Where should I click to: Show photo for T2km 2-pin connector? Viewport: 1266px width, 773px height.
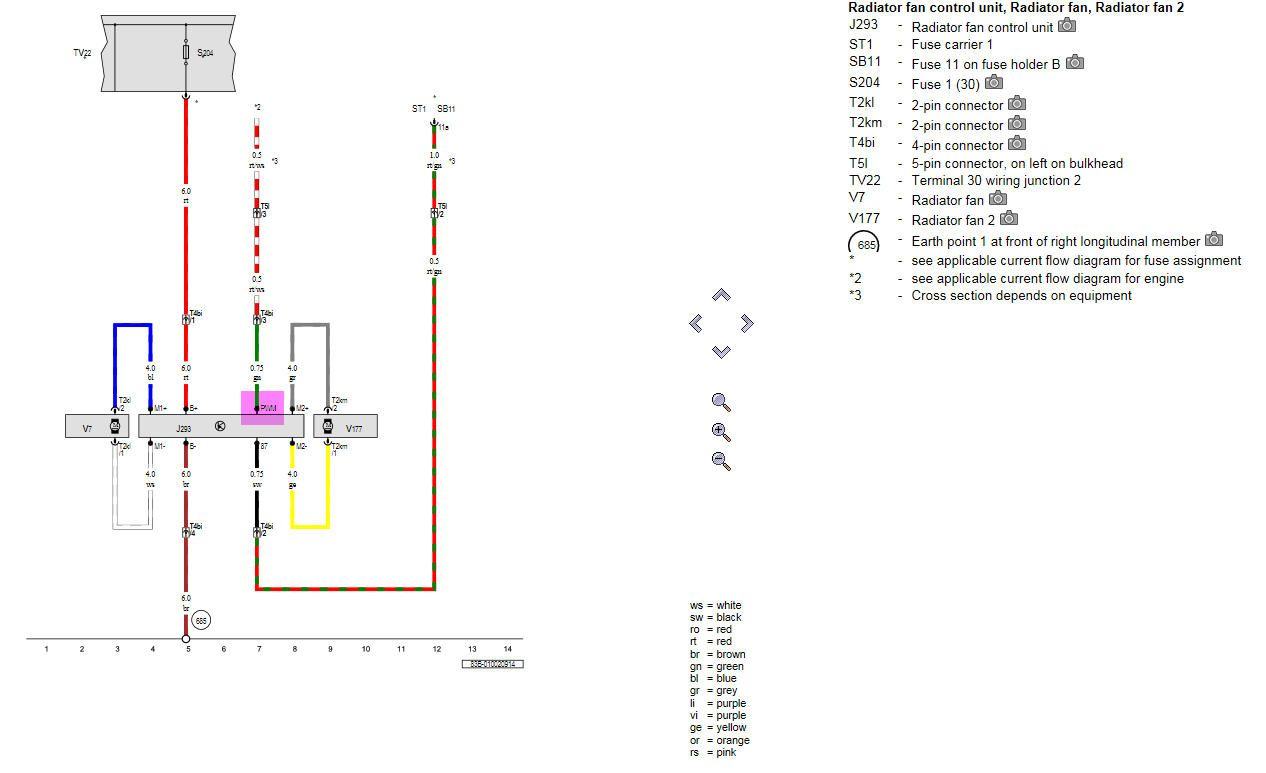[x=1017, y=123]
